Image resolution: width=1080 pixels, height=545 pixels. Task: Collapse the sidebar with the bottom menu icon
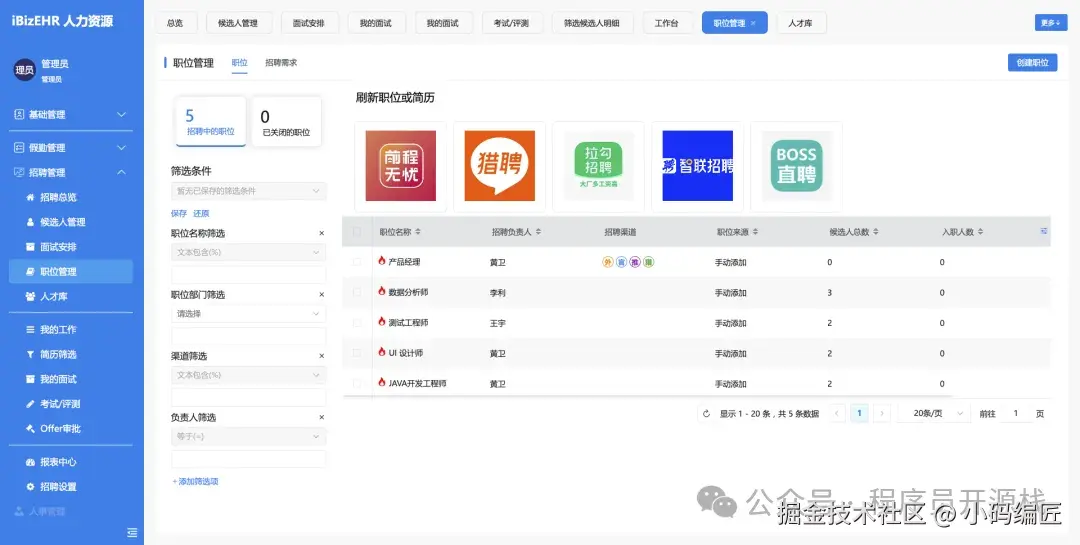[x=132, y=532]
